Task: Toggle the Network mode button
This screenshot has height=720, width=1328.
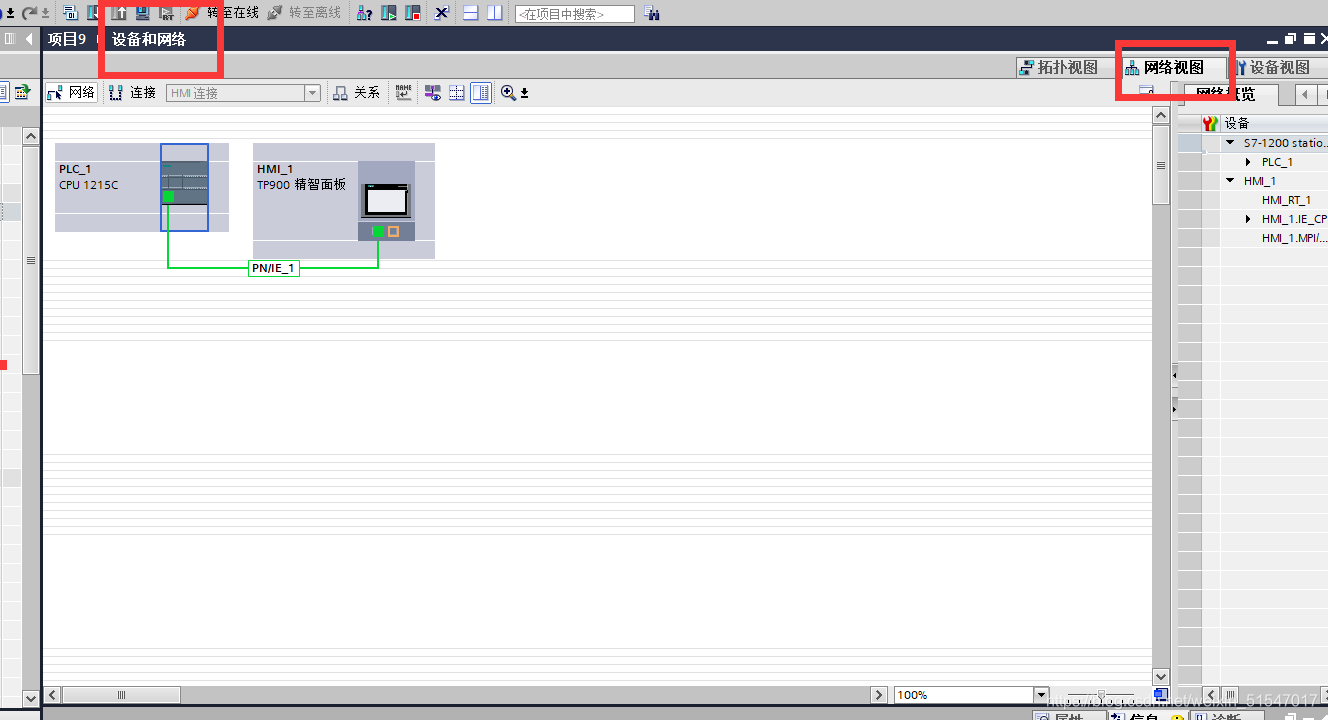Action: 71,93
